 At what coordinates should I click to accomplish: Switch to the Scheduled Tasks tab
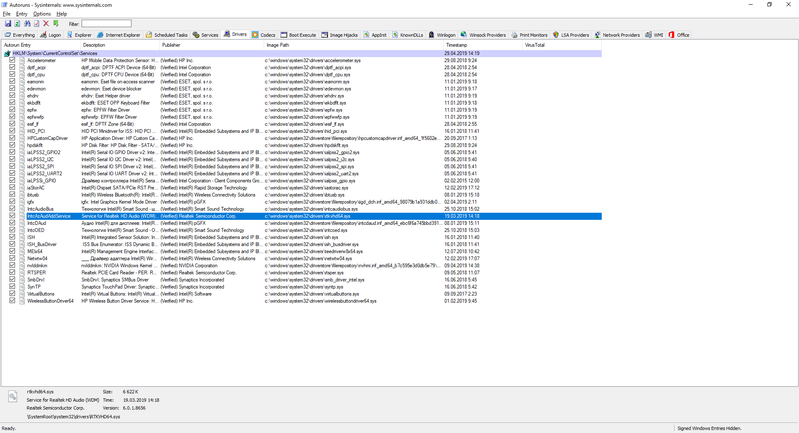(167, 35)
